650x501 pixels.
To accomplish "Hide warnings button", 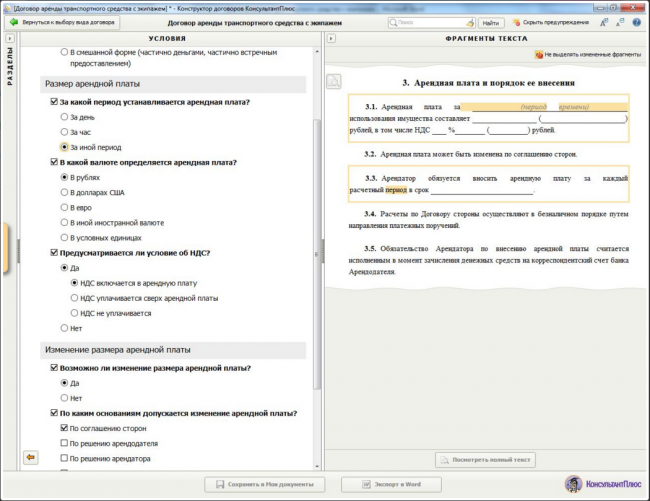I will tap(551, 22).
